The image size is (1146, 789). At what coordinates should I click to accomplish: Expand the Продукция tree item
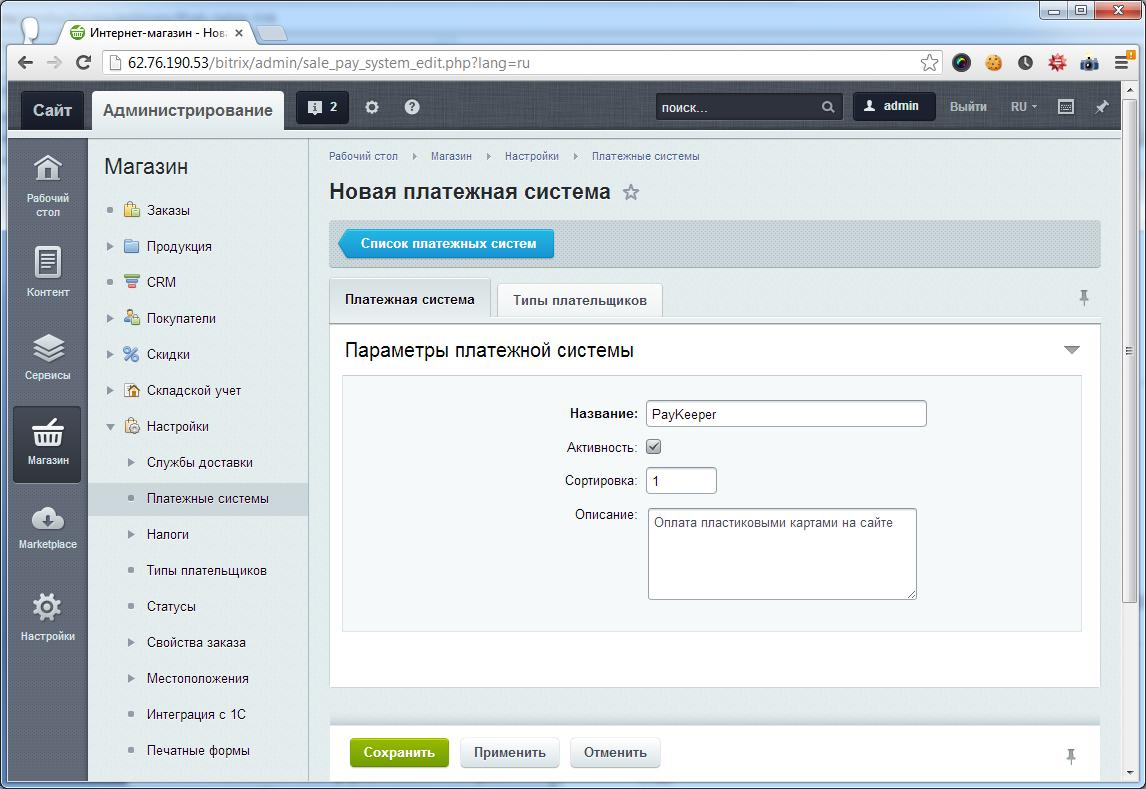[x=111, y=246]
